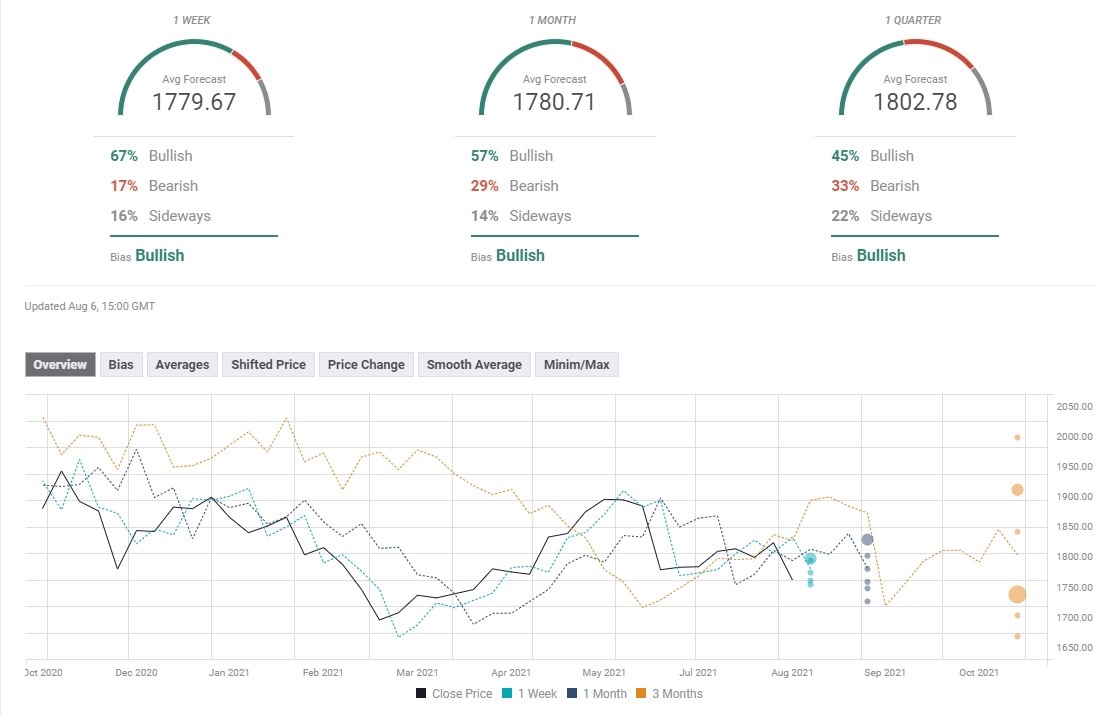Click the 67% Bullish percentage
1105x715 pixels.
(123, 156)
